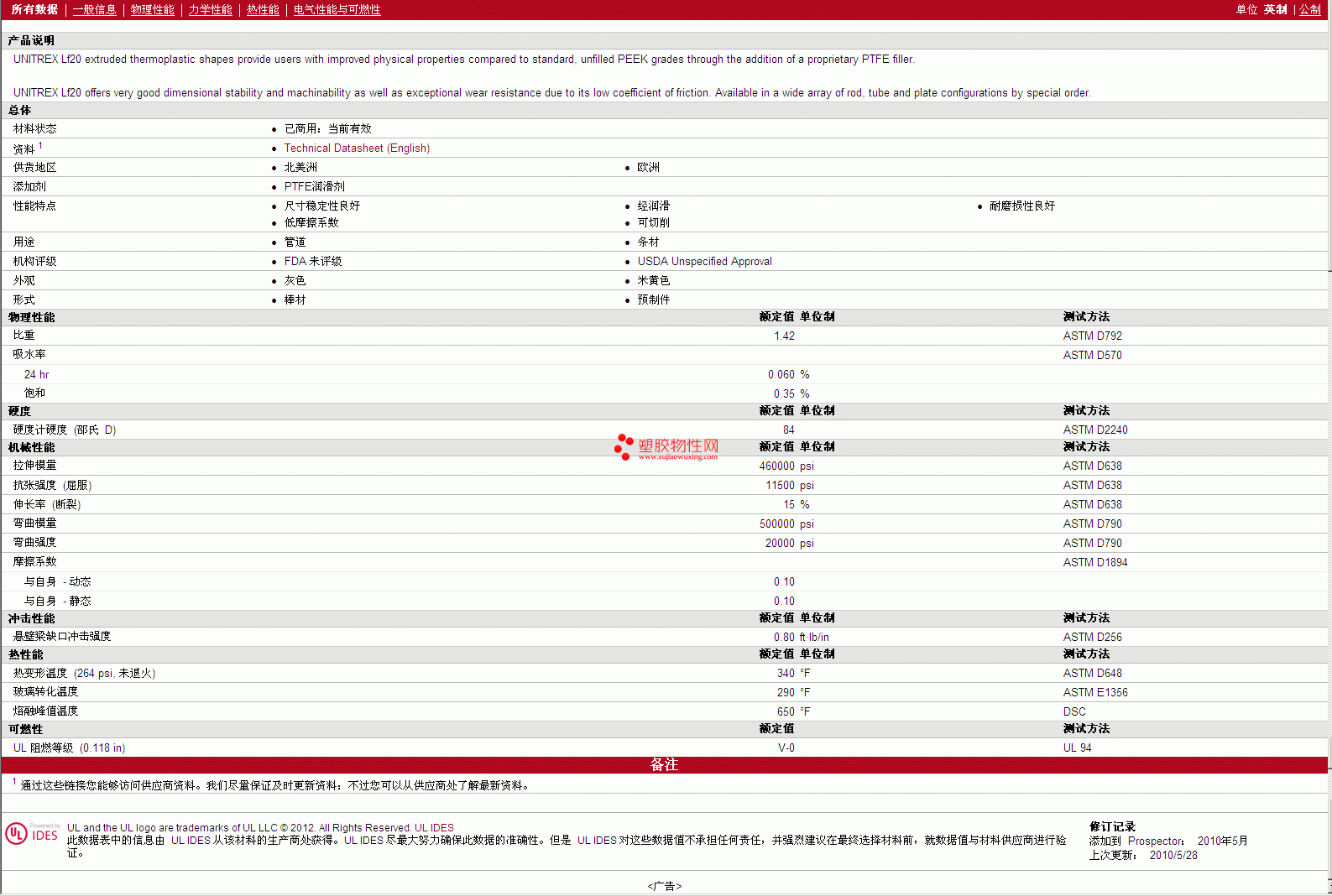Image resolution: width=1332 pixels, height=896 pixels.
Task: Click ASTM D570 test method
Action: [1092, 355]
